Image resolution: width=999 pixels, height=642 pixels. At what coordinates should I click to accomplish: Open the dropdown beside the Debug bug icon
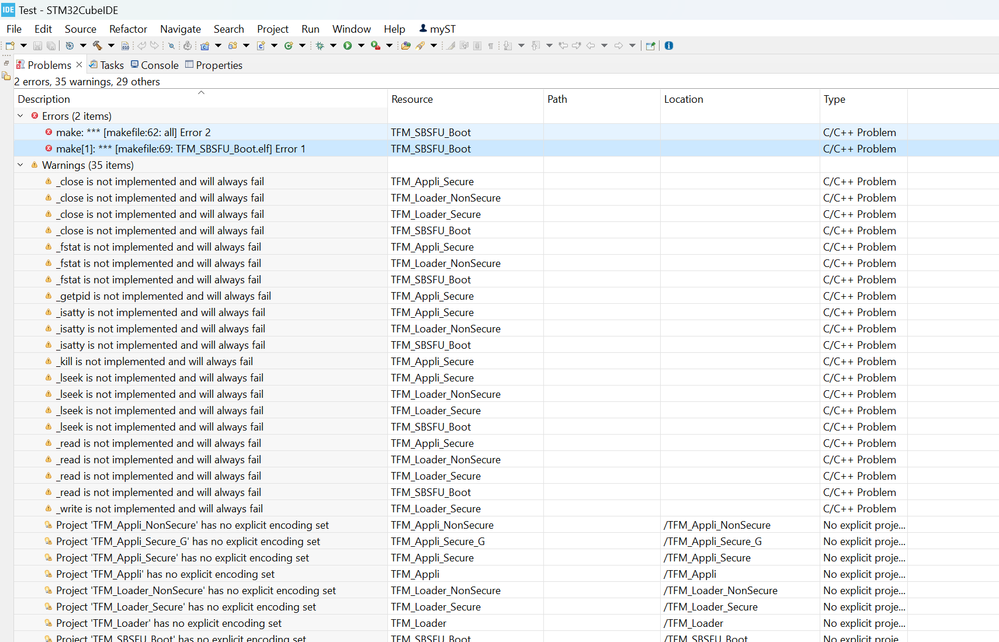(x=333, y=46)
